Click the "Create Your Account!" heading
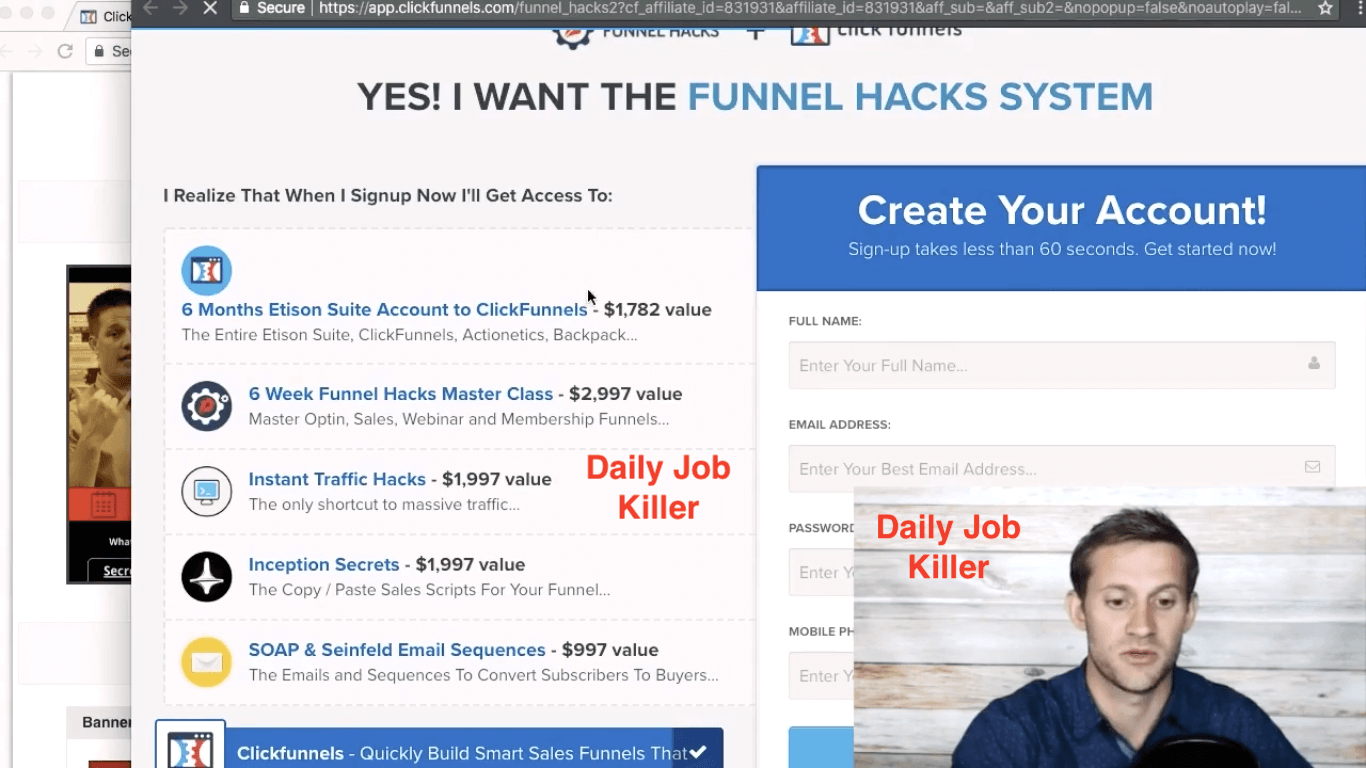1366x768 pixels. point(1062,210)
